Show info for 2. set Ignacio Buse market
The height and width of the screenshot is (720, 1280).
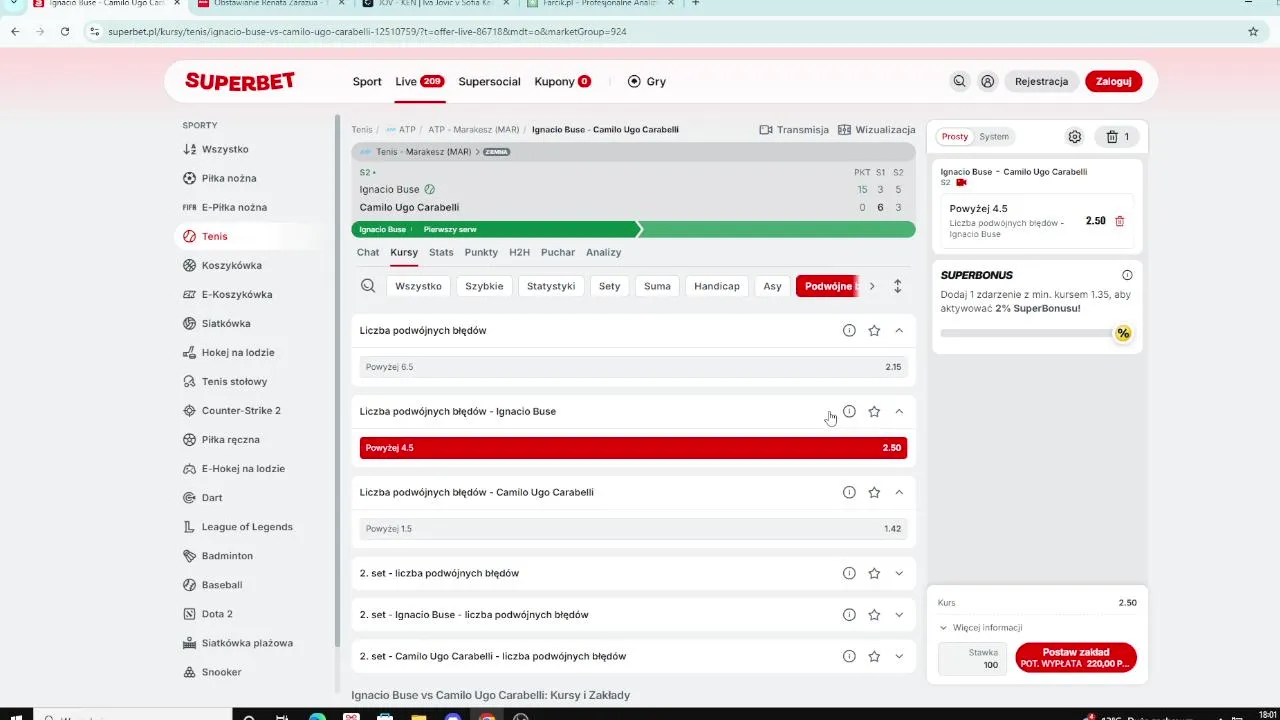[849, 615]
